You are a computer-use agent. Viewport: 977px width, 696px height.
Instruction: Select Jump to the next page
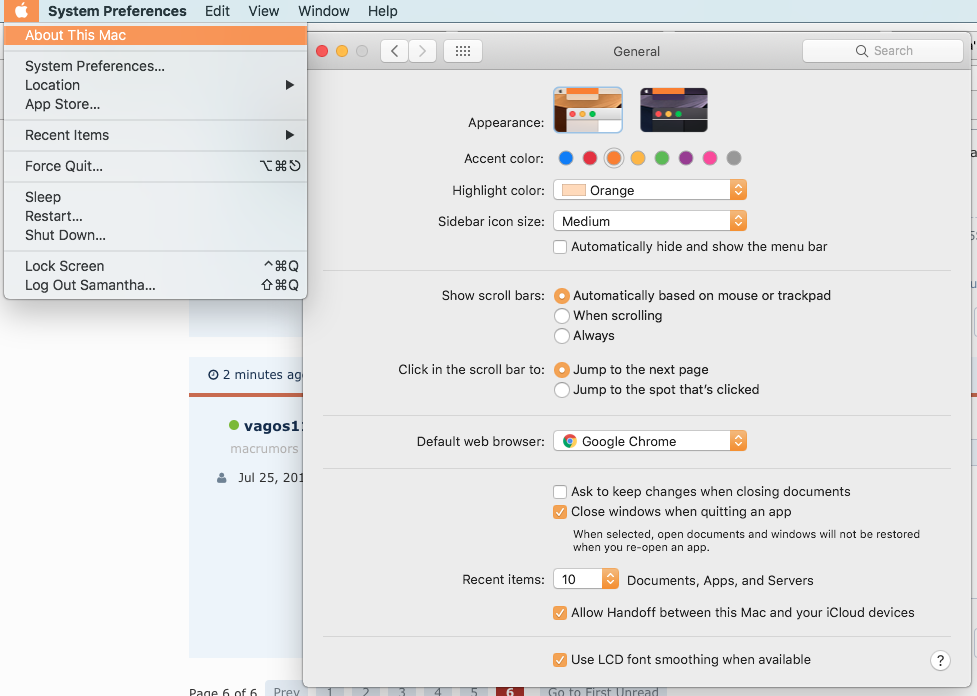[x=562, y=370]
